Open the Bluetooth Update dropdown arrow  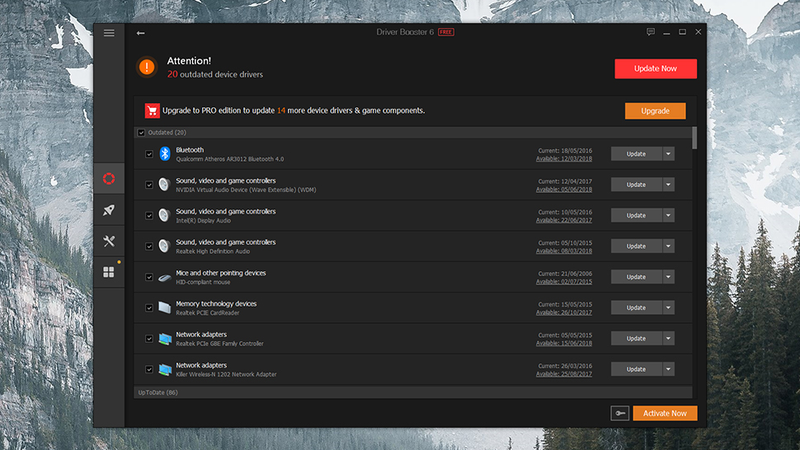click(x=668, y=154)
